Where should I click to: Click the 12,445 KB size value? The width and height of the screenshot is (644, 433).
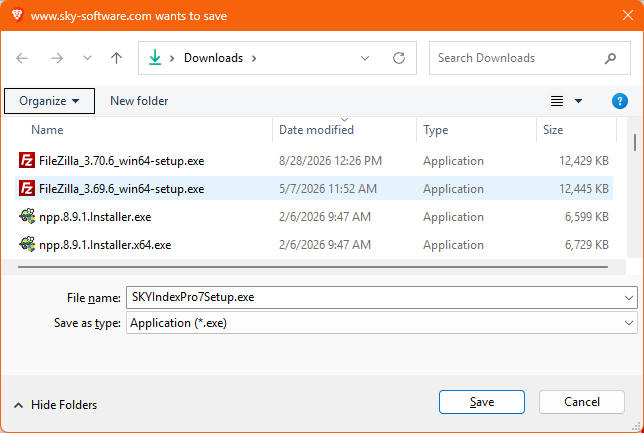point(584,189)
